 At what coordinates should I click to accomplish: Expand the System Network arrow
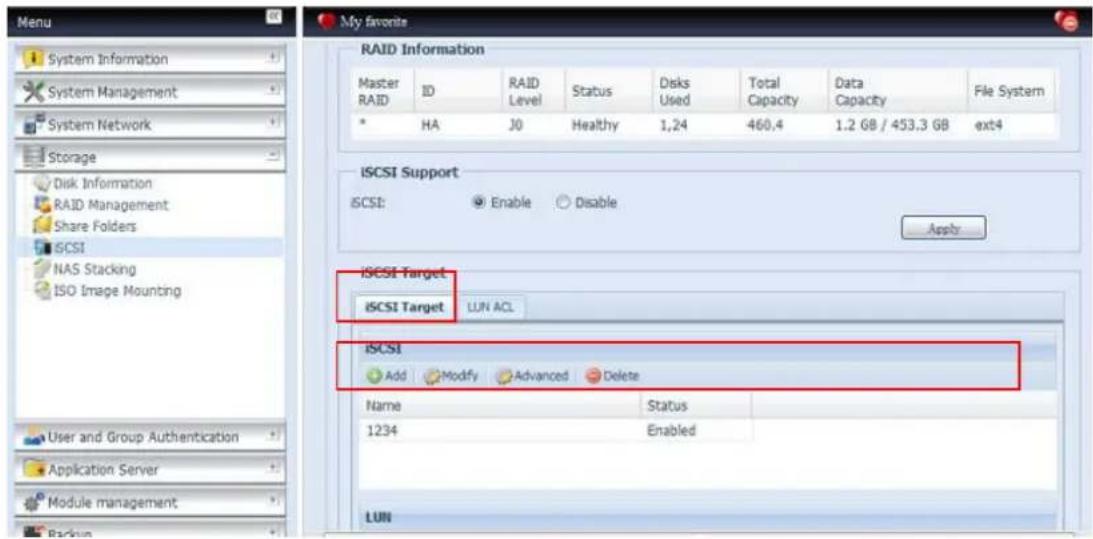click(273, 124)
